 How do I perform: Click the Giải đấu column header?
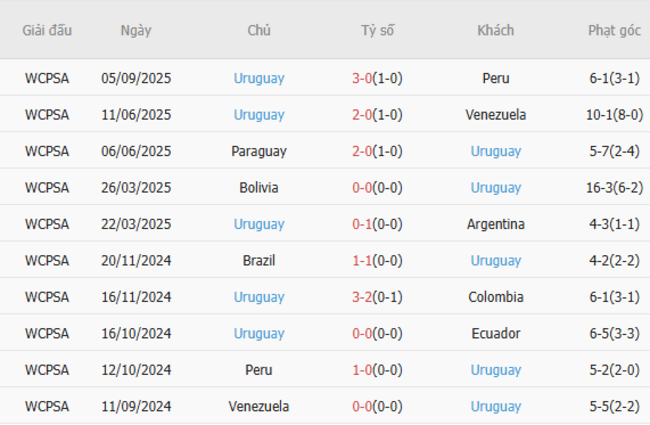pyautogui.click(x=47, y=30)
